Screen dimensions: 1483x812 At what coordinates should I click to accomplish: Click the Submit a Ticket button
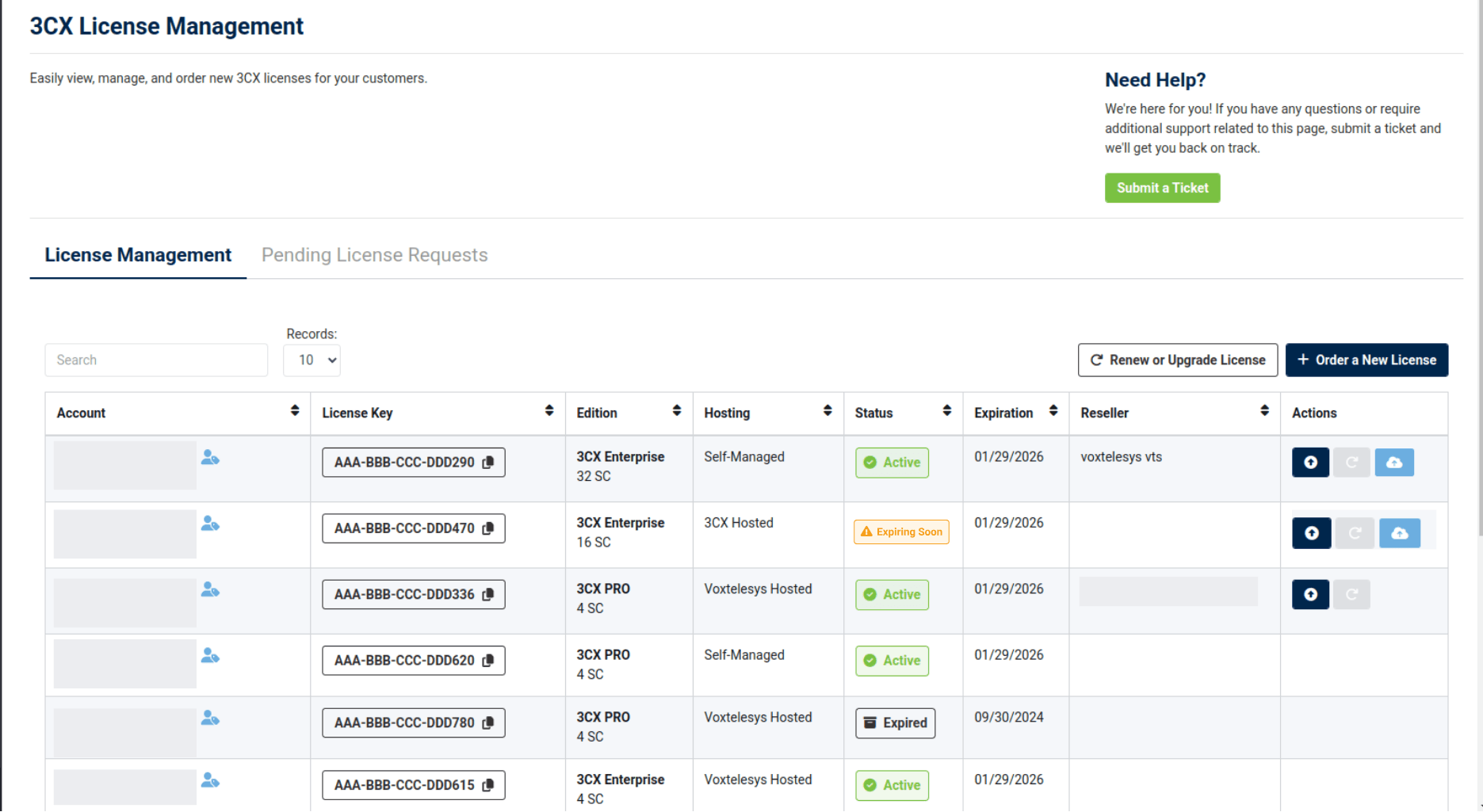click(x=1163, y=188)
